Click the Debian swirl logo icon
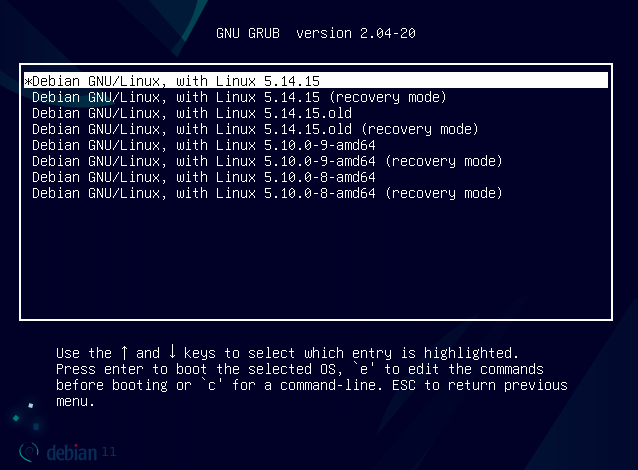638x470 pixels. (30, 452)
